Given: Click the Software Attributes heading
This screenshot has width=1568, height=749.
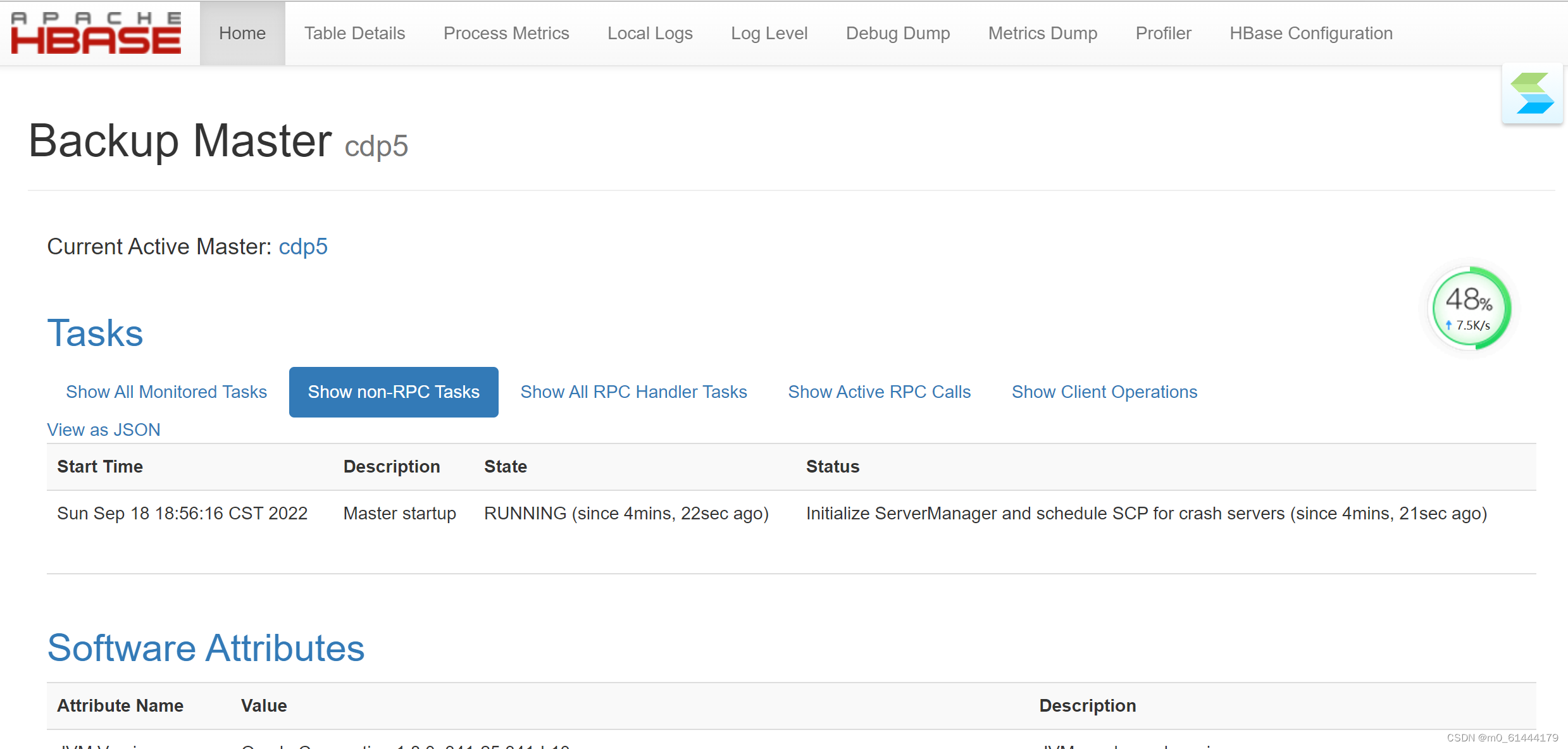Looking at the screenshot, I should pyautogui.click(x=206, y=648).
